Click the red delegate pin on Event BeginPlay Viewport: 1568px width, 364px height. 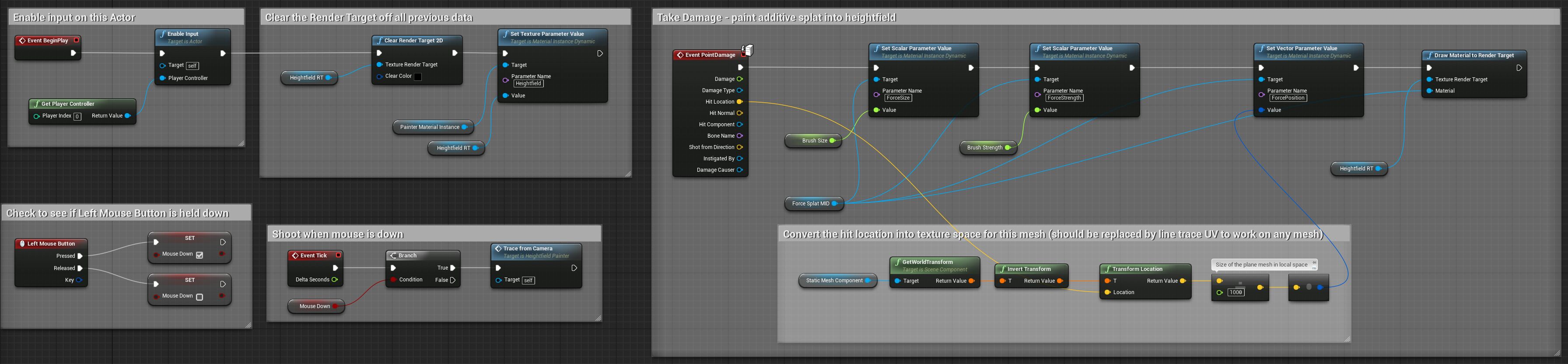[x=76, y=41]
